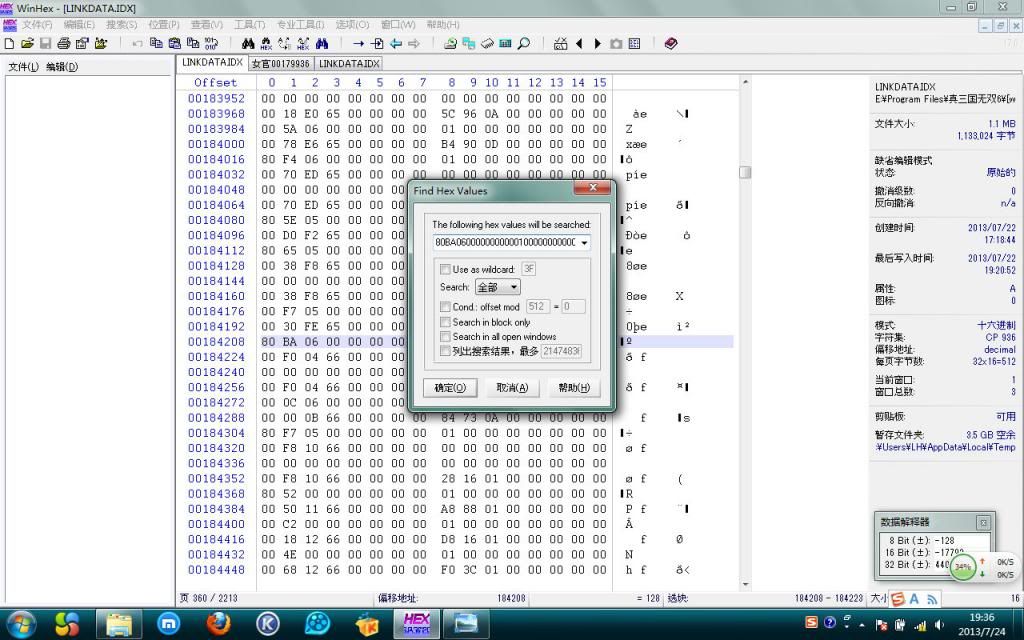Click the hex values search input field

[505, 242]
